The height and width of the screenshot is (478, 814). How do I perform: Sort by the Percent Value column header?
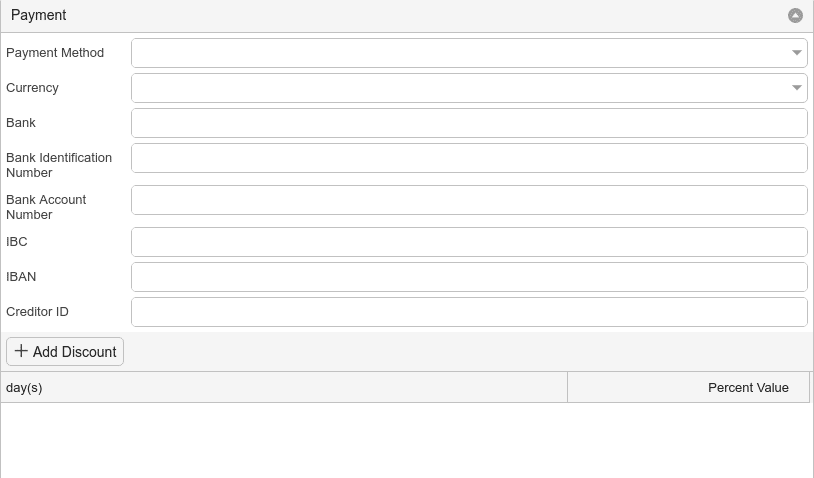(x=688, y=387)
